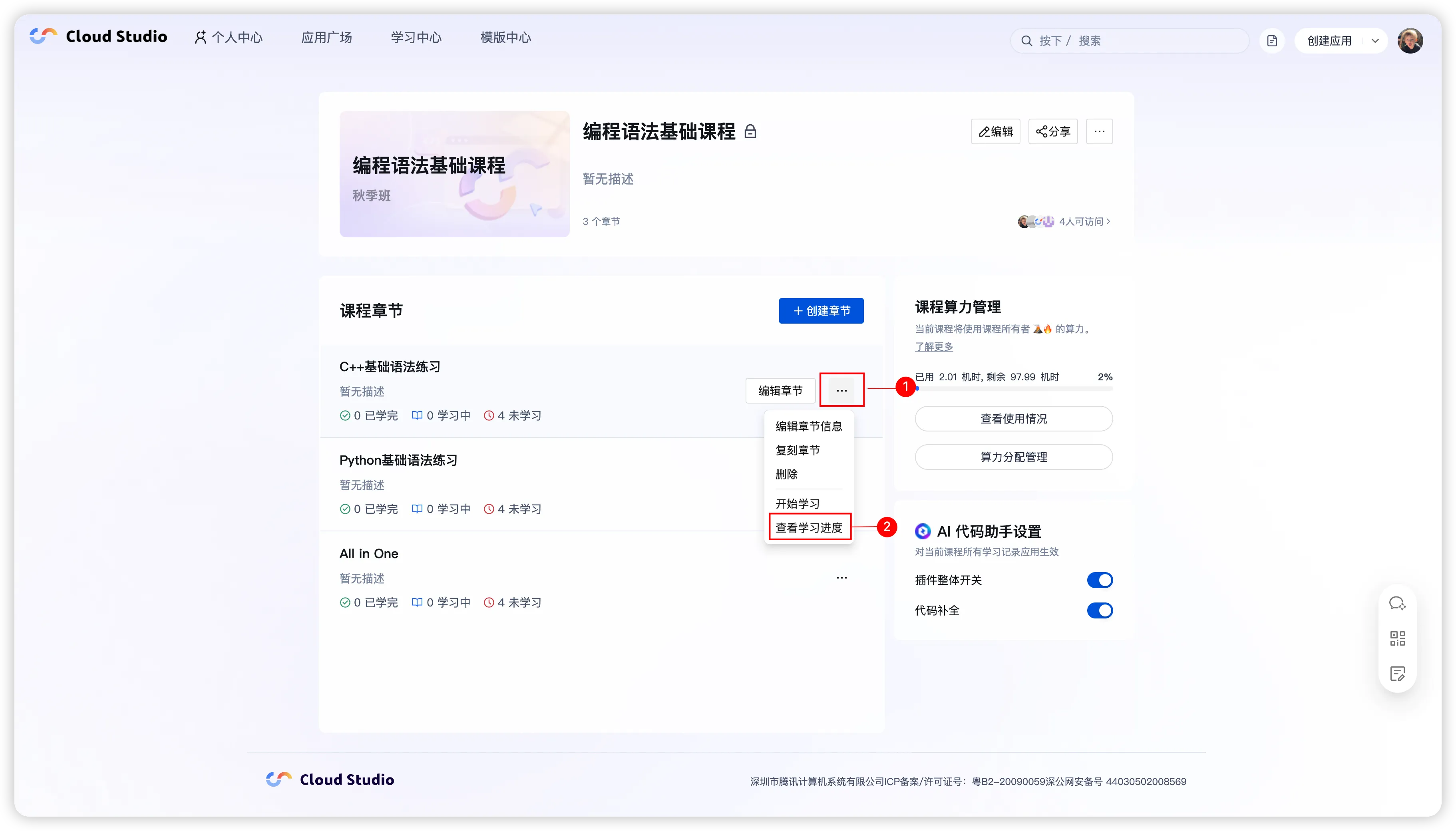1456x831 pixels.
Task: Expand the 4人可访问 members list
Action: tap(1084, 221)
